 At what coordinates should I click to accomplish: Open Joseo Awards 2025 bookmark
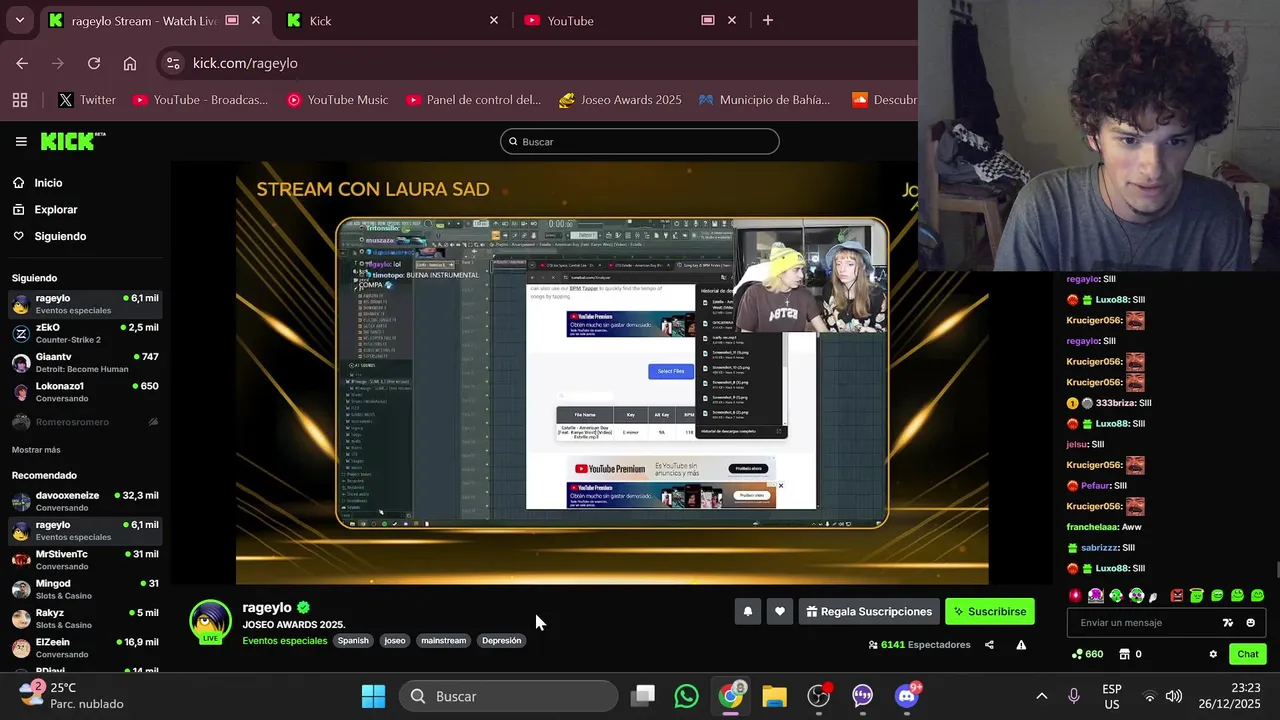point(620,100)
